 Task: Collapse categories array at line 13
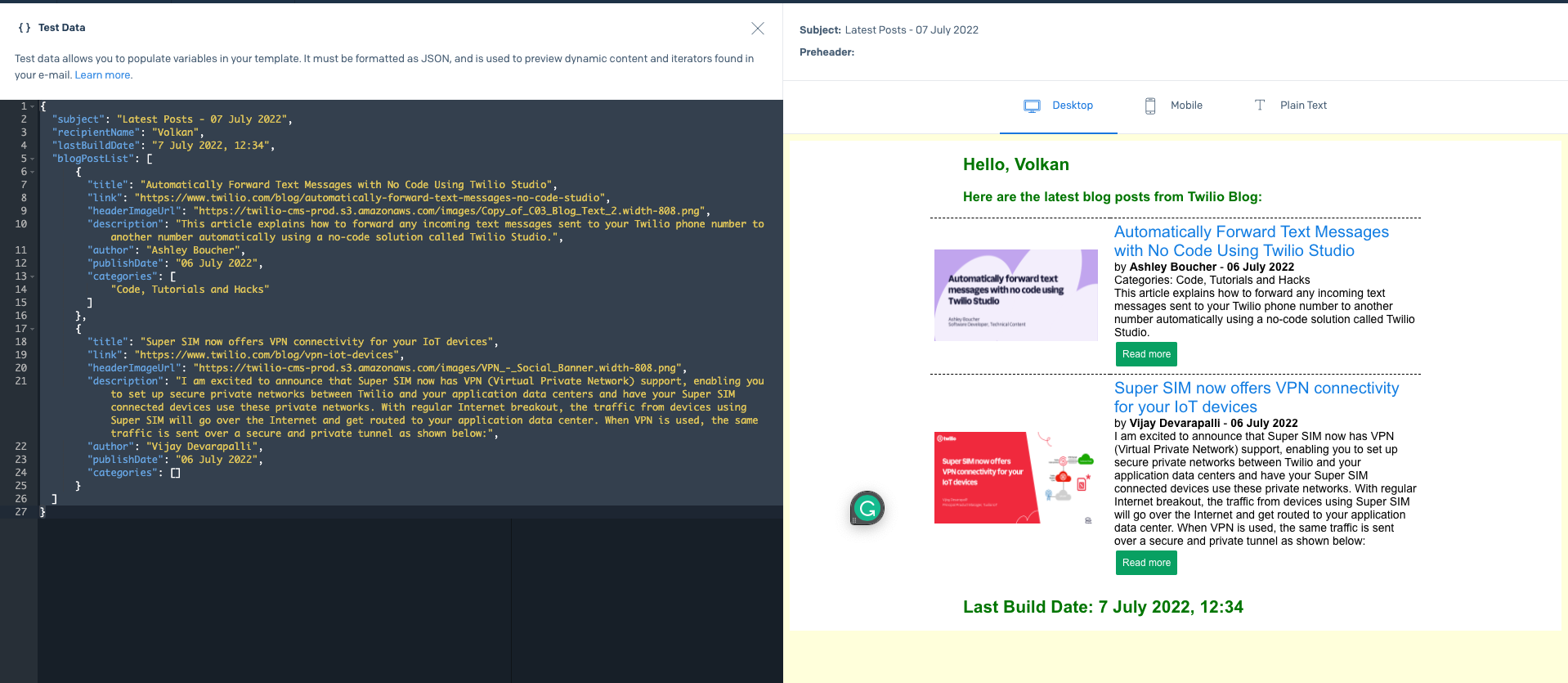(33, 276)
